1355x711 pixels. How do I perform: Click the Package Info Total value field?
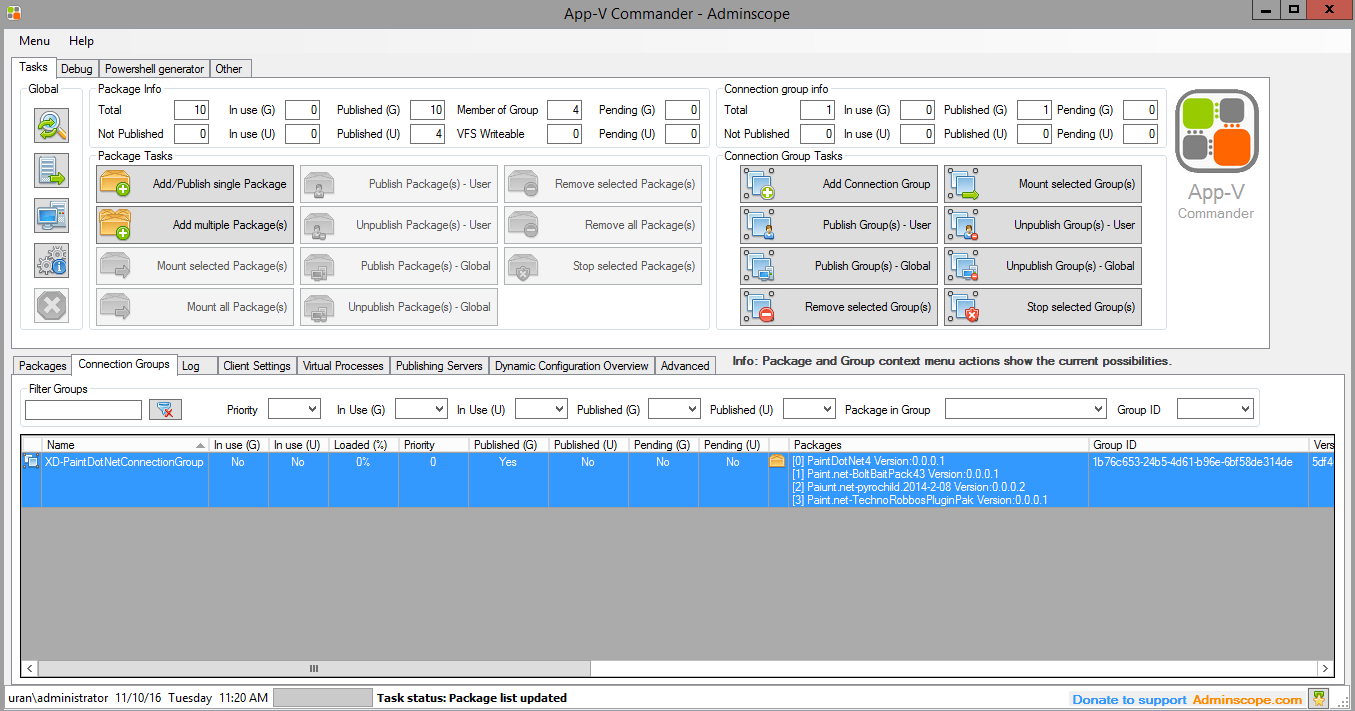tap(191, 110)
